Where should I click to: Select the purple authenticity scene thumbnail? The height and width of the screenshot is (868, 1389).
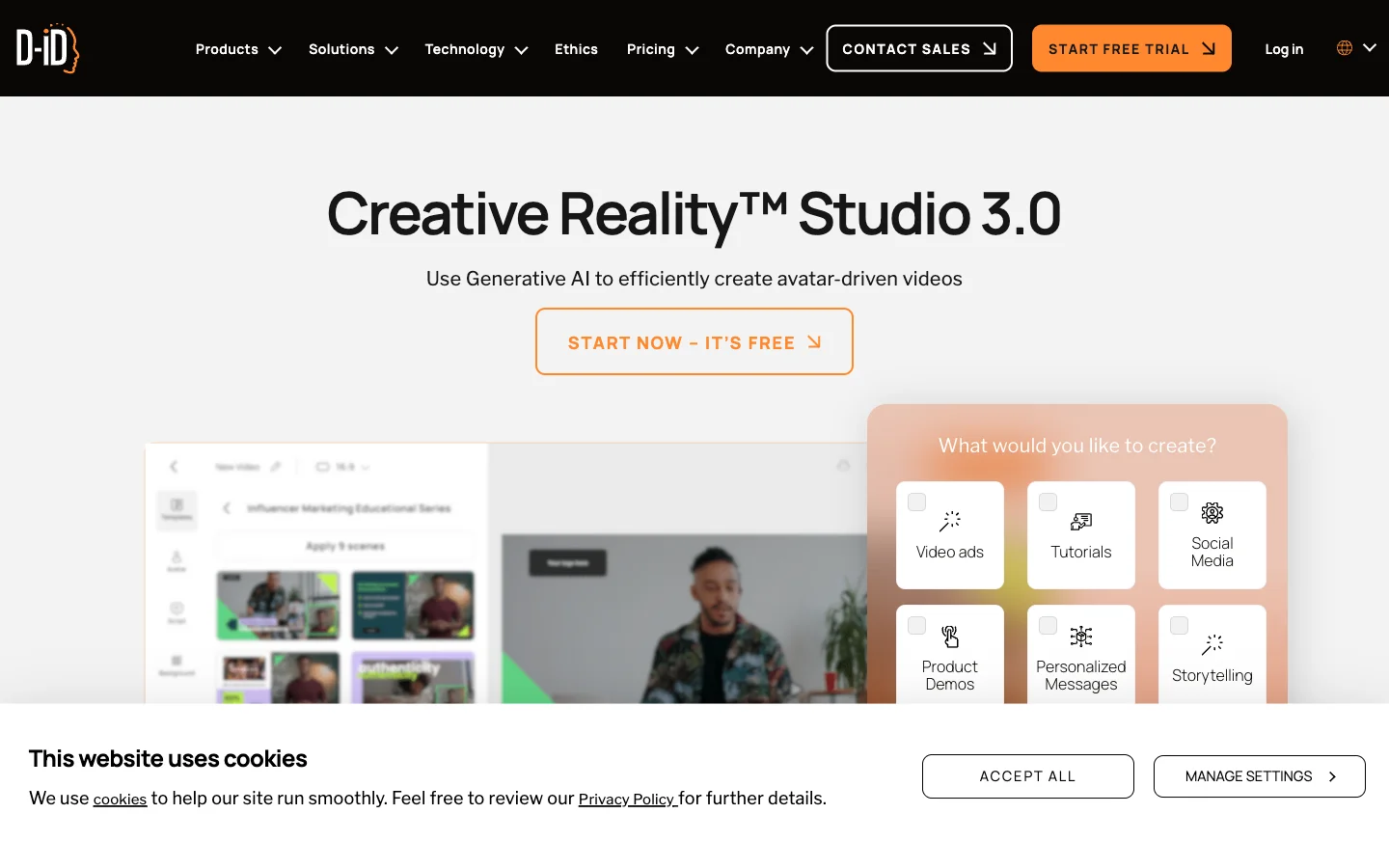point(413,678)
